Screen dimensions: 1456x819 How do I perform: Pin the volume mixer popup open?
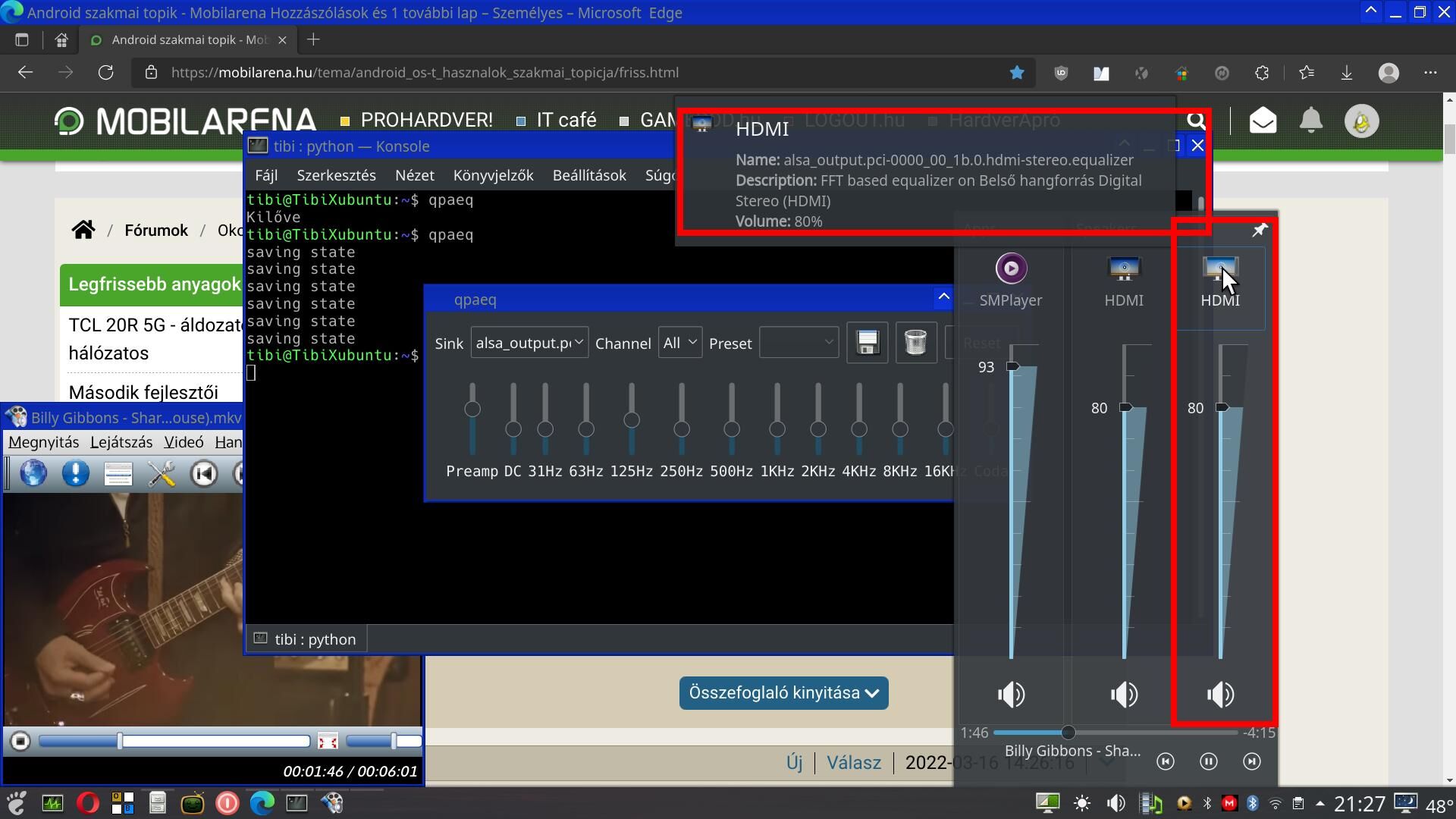click(x=1260, y=230)
